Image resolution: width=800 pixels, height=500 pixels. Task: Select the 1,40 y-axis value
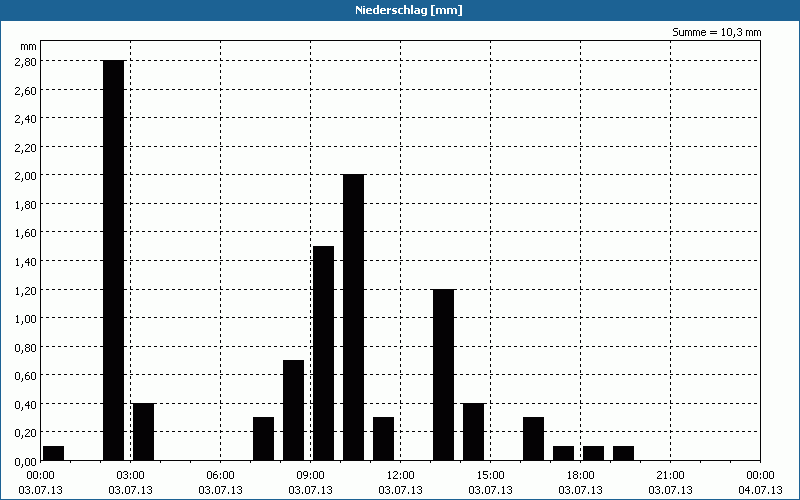point(26,261)
